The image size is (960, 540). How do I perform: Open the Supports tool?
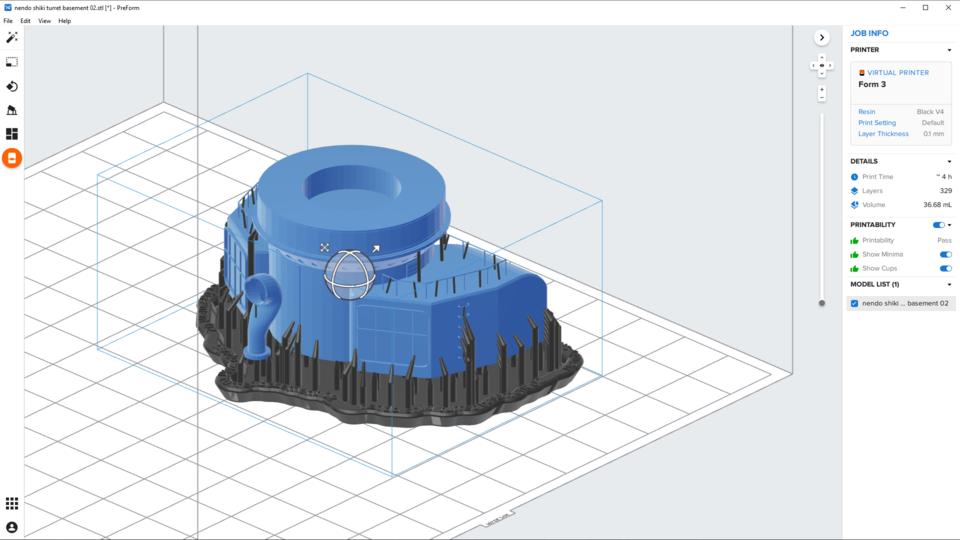click(12, 110)
